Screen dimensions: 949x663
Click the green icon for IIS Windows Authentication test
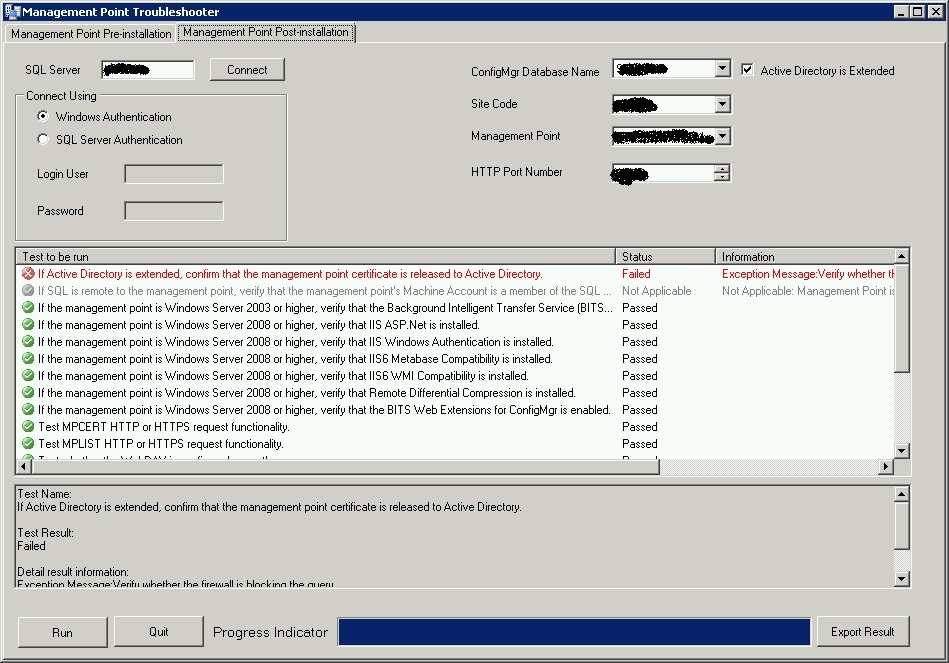pos(28,341)
